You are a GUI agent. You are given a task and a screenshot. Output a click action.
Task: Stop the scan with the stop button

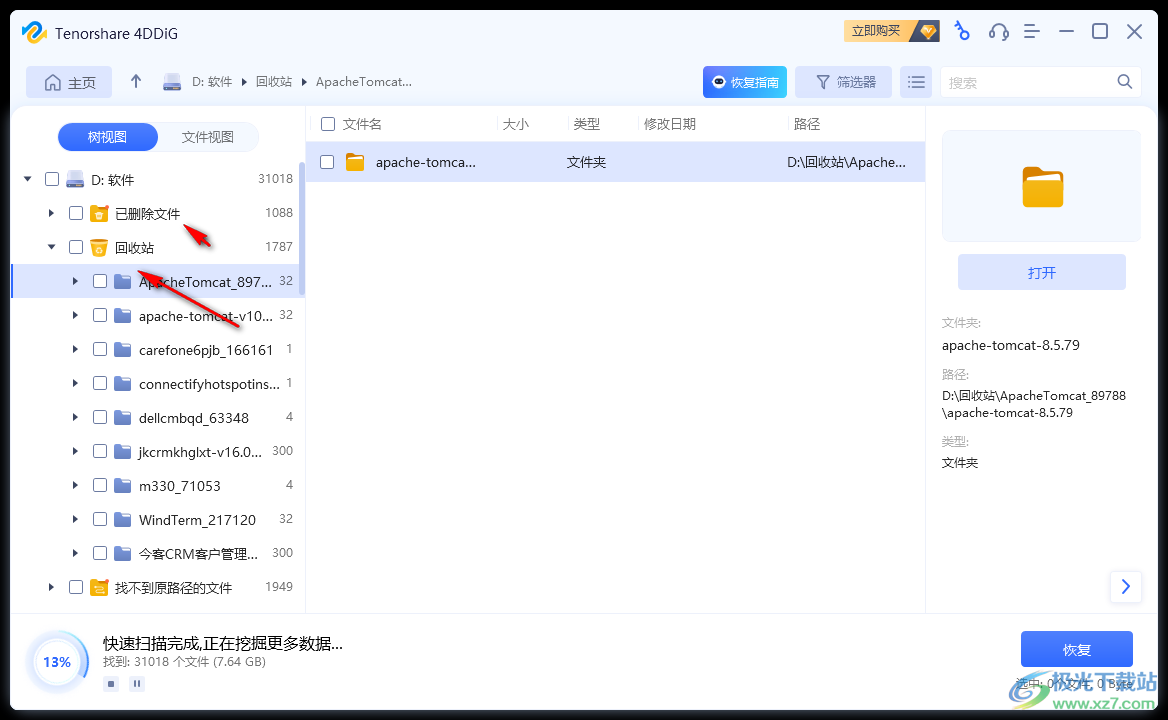[111, 684]
